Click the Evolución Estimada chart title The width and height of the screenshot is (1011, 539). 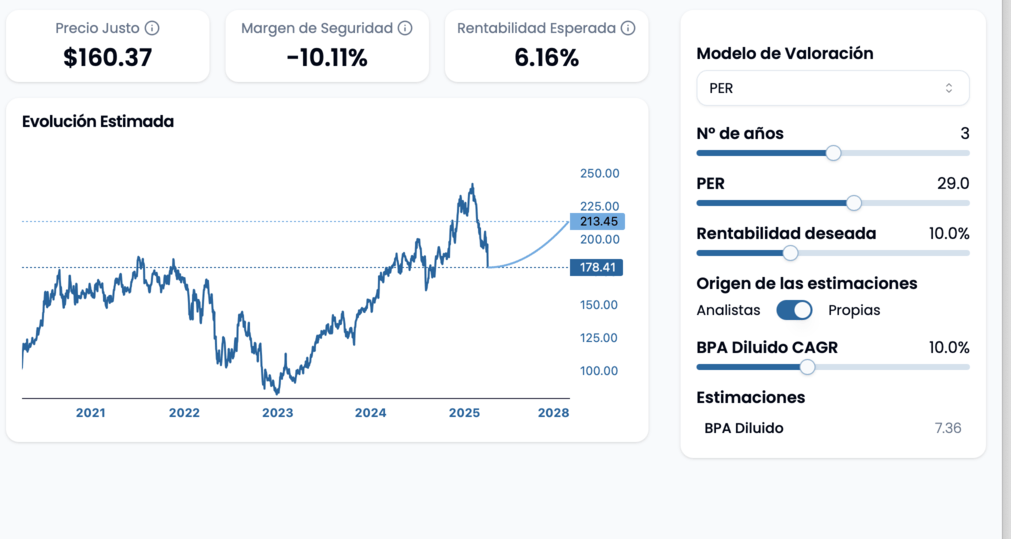click(98, 121)
